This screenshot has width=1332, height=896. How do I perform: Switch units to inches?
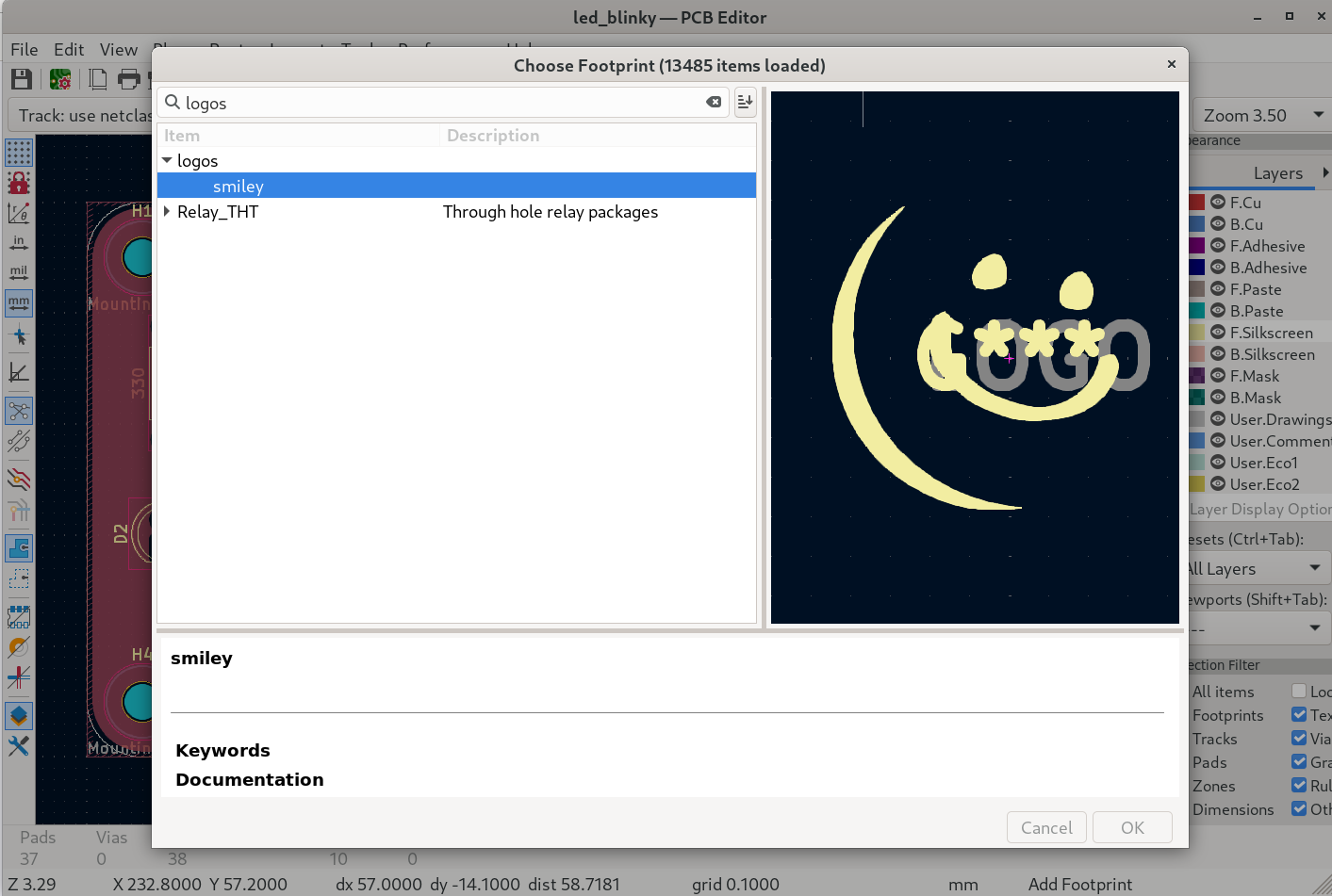point(19,243)
